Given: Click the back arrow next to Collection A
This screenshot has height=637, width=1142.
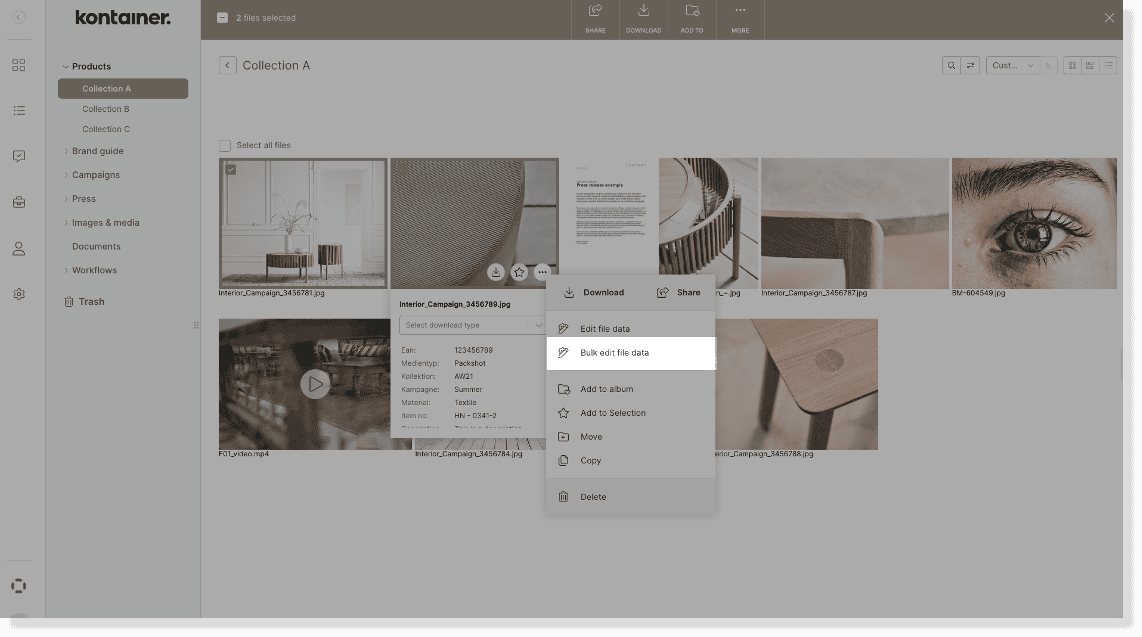Looking at the screenshot, I should pos(227,64).
